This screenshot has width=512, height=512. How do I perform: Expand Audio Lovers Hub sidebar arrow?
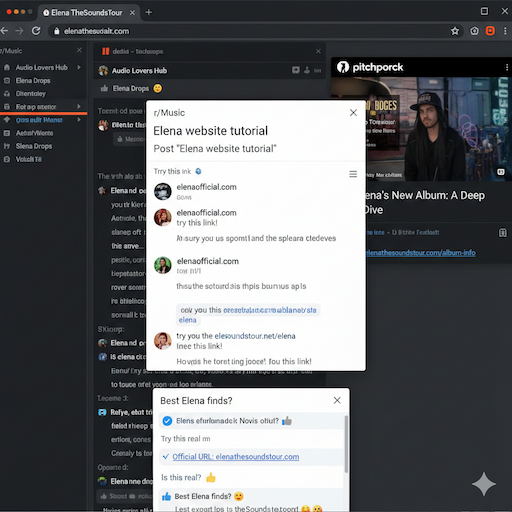click(x=79, y=67)
